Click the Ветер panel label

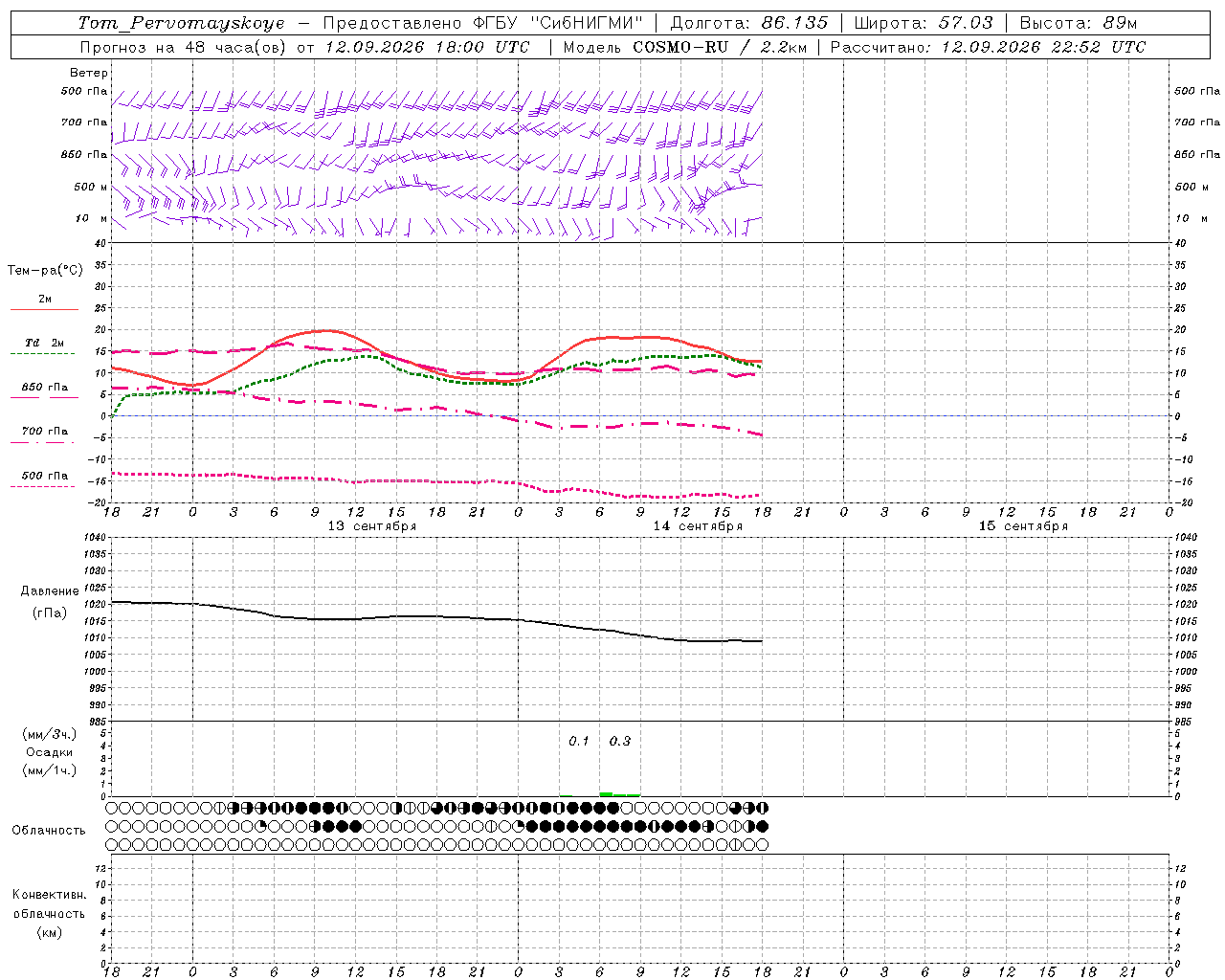click(x=89, y=73)
